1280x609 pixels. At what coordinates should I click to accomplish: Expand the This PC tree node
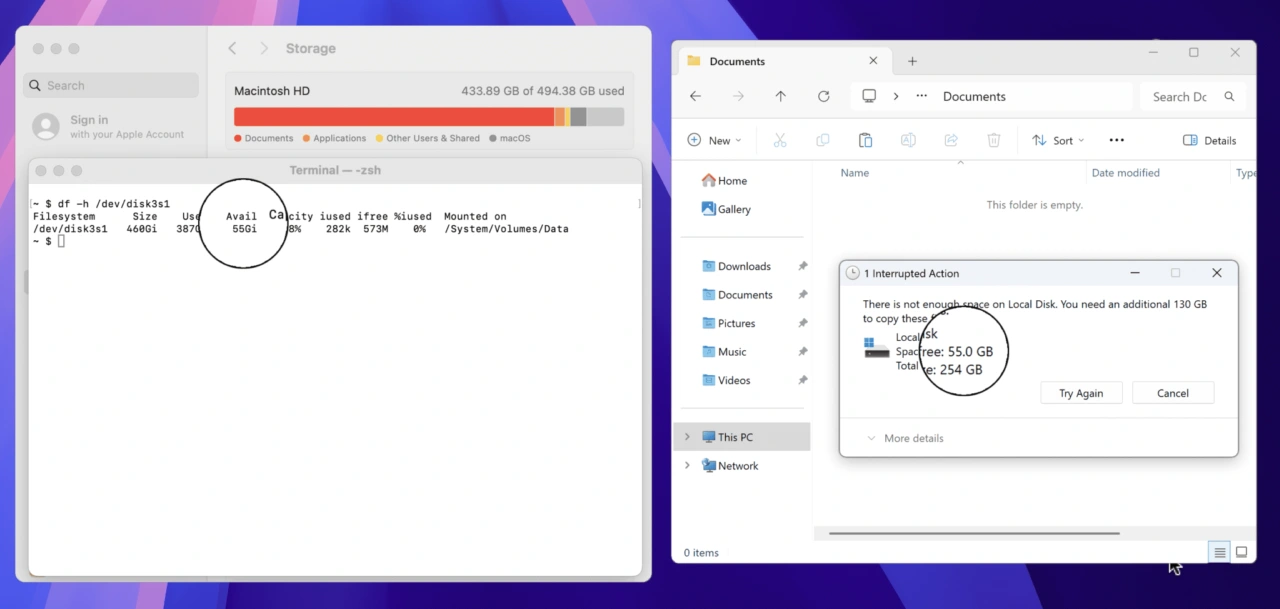tap(687, 437)
